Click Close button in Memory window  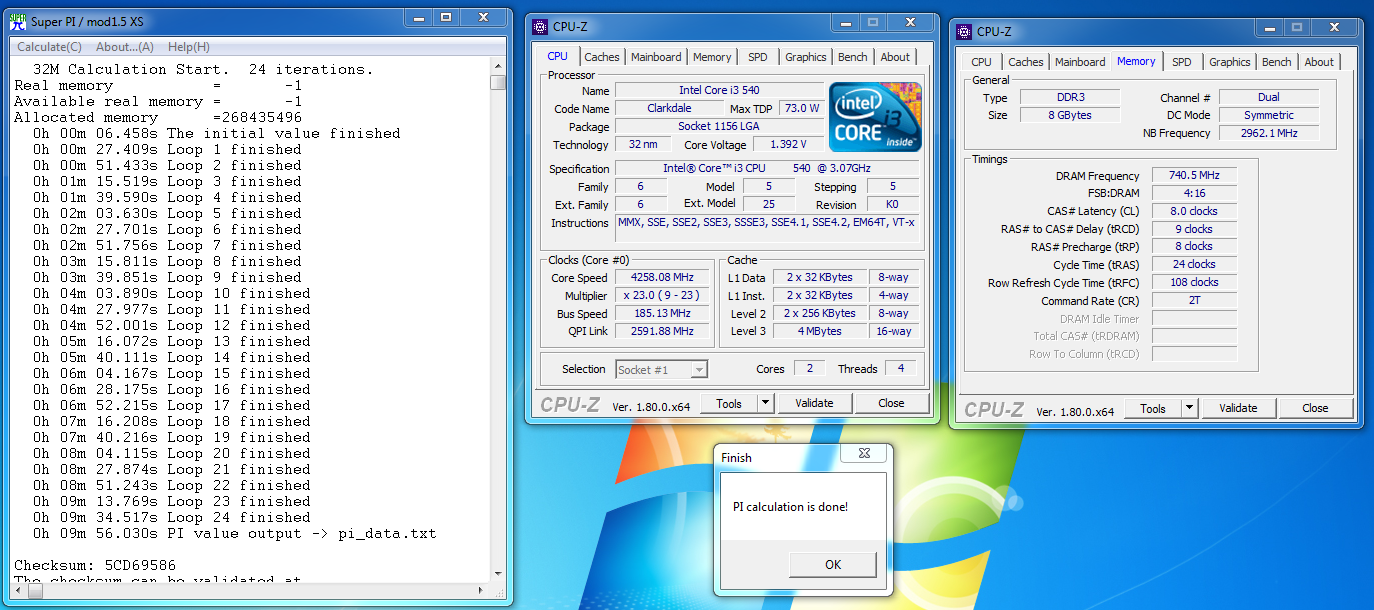click(1315, 408)
